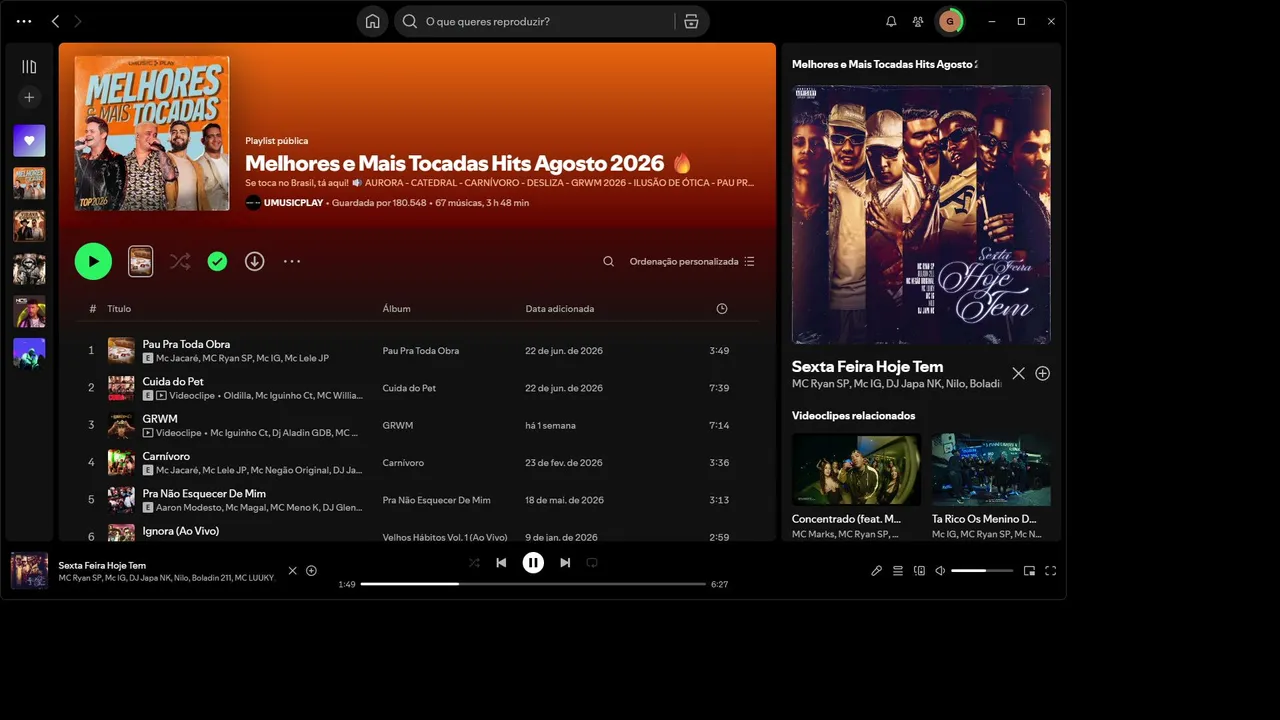Open related video 'Ta Rico Os Menino D...'

[x=991, y=486]
